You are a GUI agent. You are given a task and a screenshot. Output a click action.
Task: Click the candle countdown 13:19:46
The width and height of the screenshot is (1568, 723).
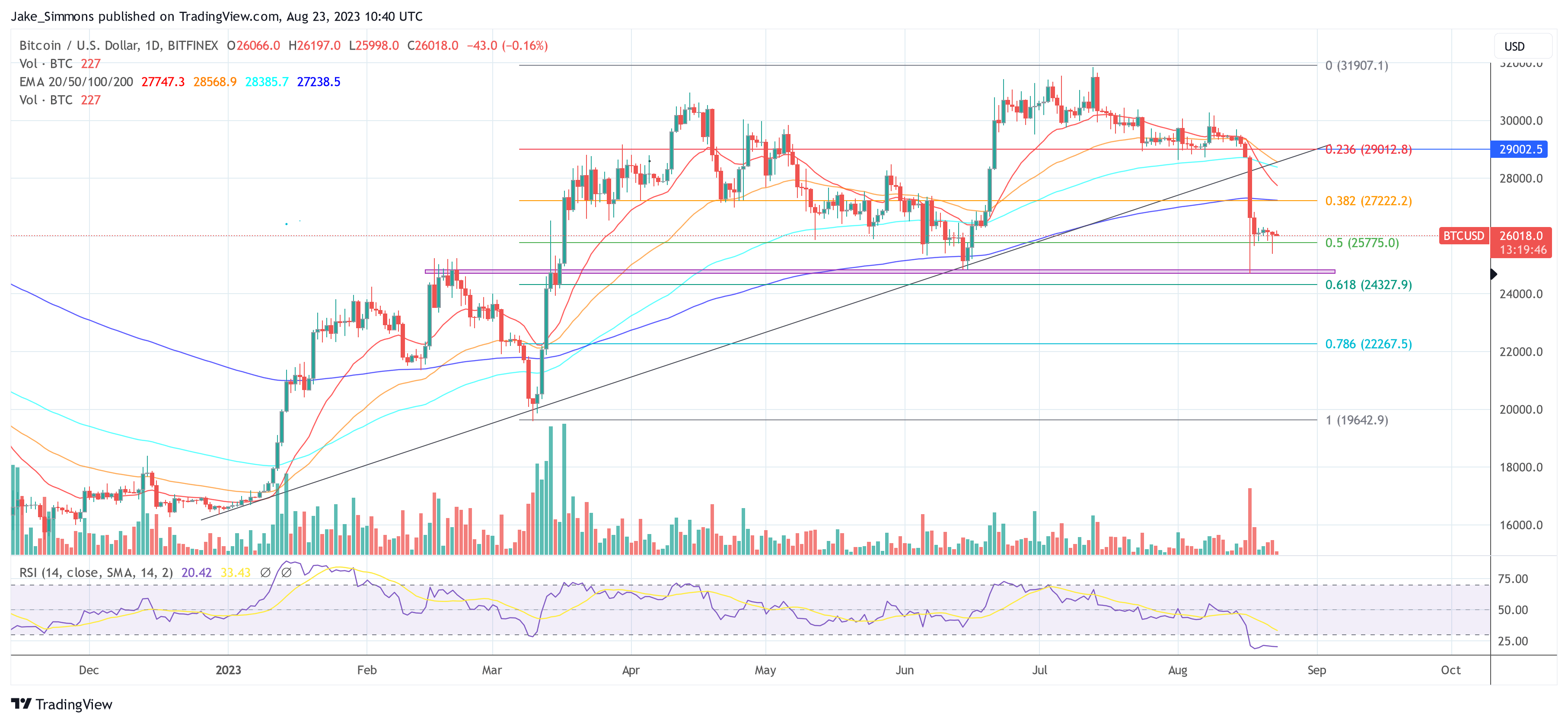[1522, 250]
